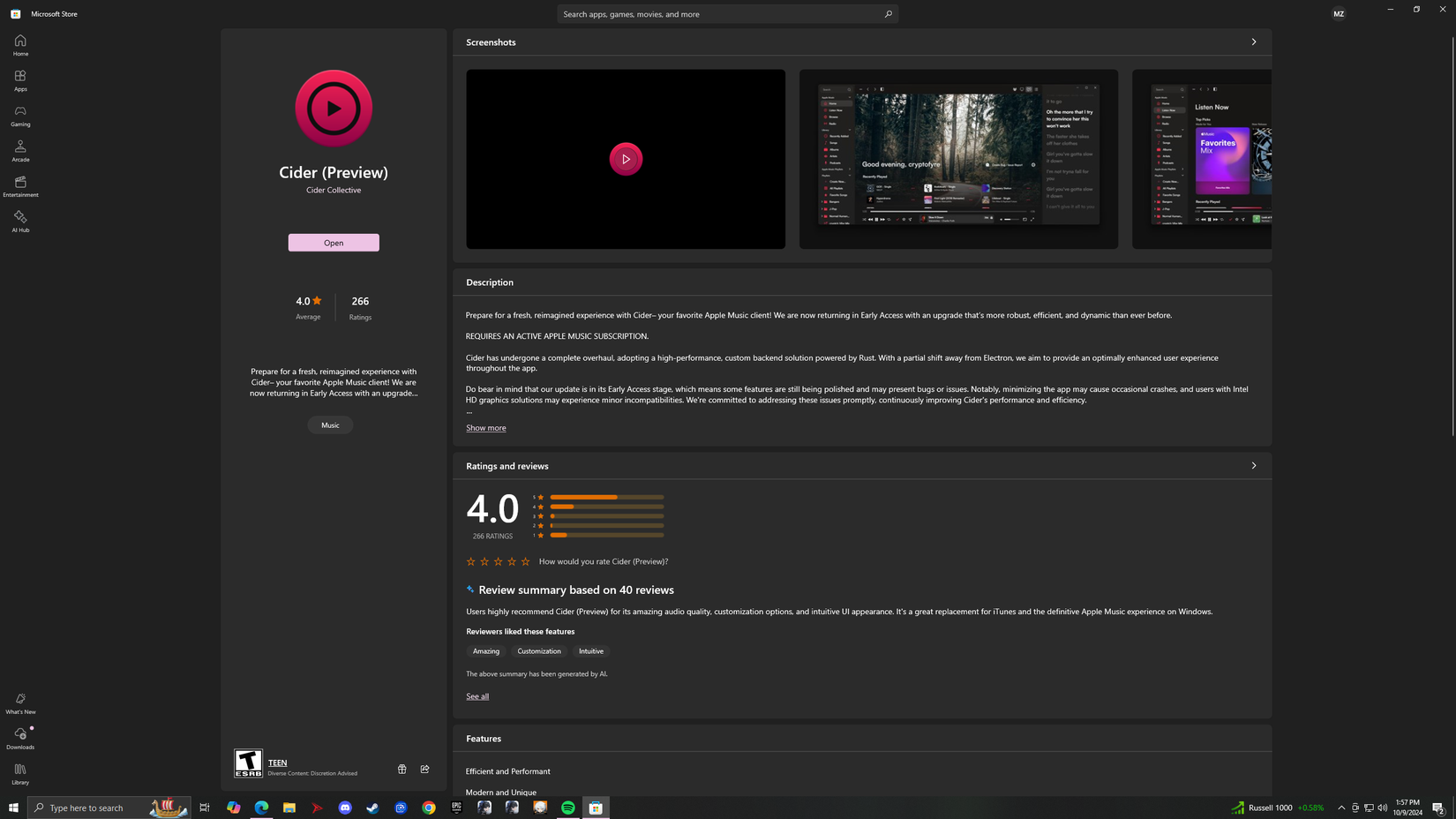
Task: Open the Home section in sidebar
Action: point(20,45)
